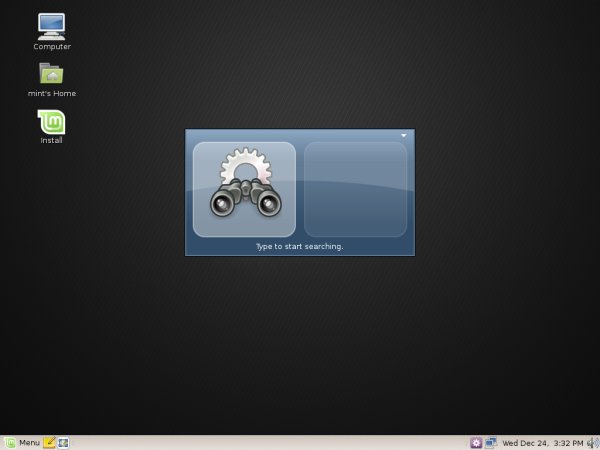Open the Computer desktop icon
Image resolution: width=600 pixels, height=450 pixels.
[52, 24]
